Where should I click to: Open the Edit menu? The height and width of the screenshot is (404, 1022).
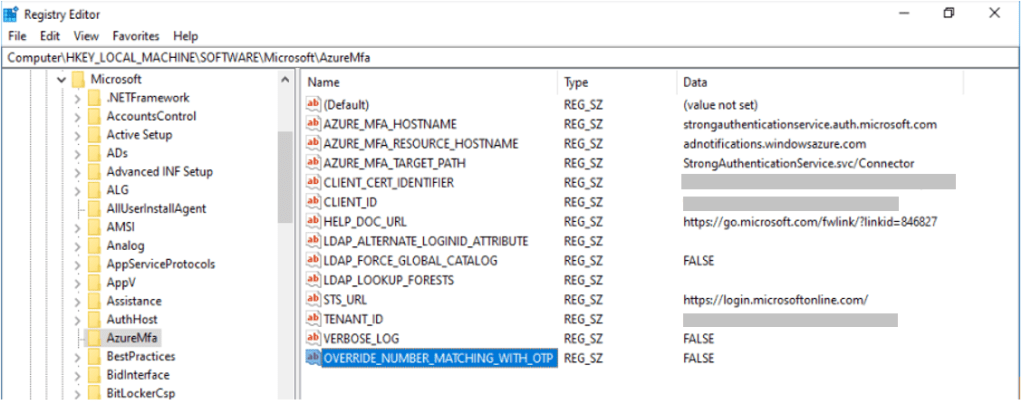click(50, 36)
